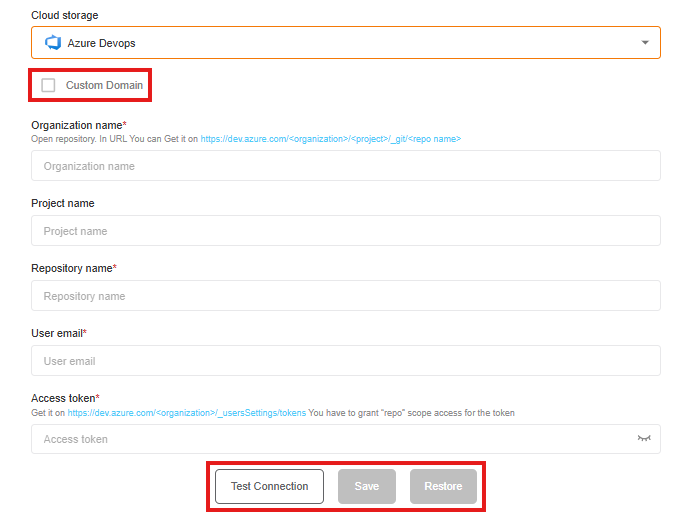Click the Test Connection button

(x=269, y=486)
